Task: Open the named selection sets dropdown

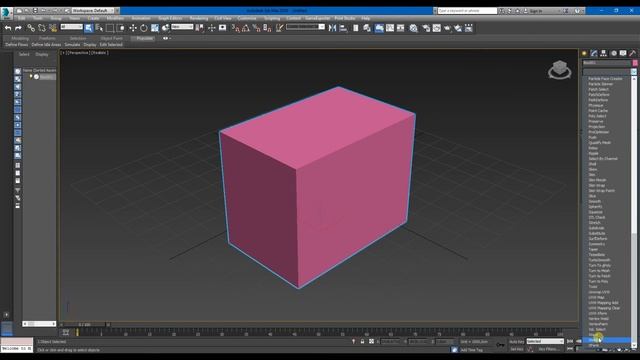Action: [x=305, y=27]
